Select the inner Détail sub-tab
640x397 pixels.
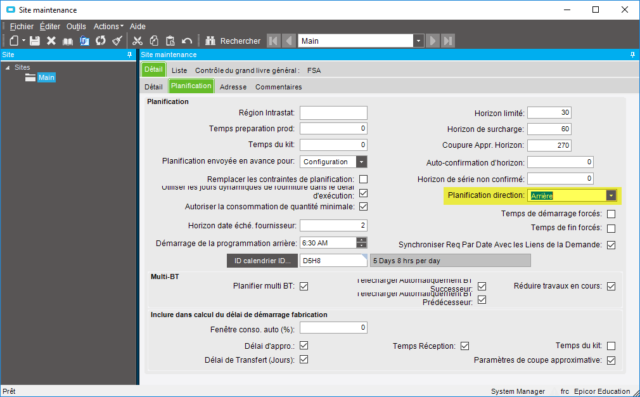pyautogui.click(x=153, y=87)
